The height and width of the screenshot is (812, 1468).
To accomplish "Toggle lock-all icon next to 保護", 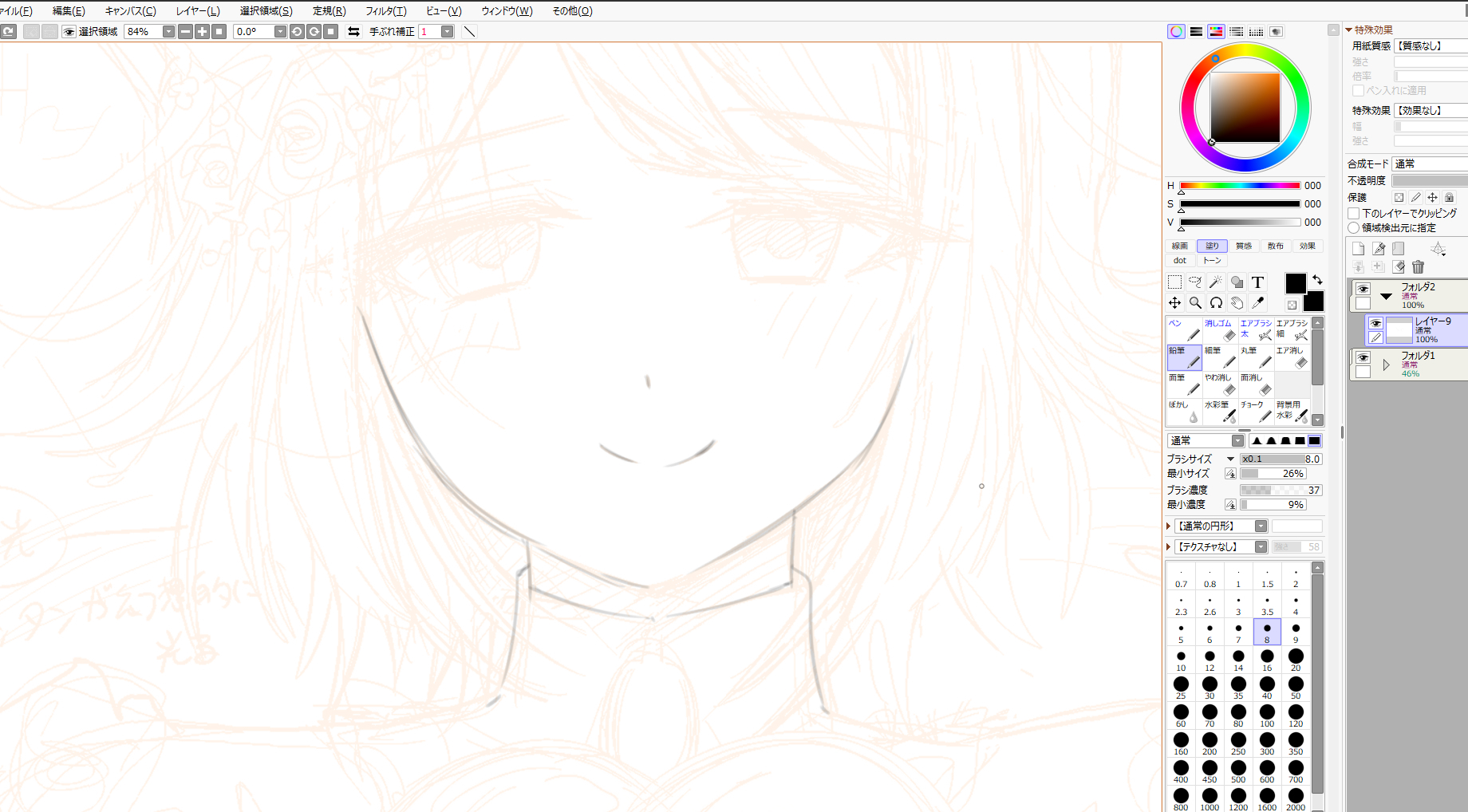I will [1449, 198].
